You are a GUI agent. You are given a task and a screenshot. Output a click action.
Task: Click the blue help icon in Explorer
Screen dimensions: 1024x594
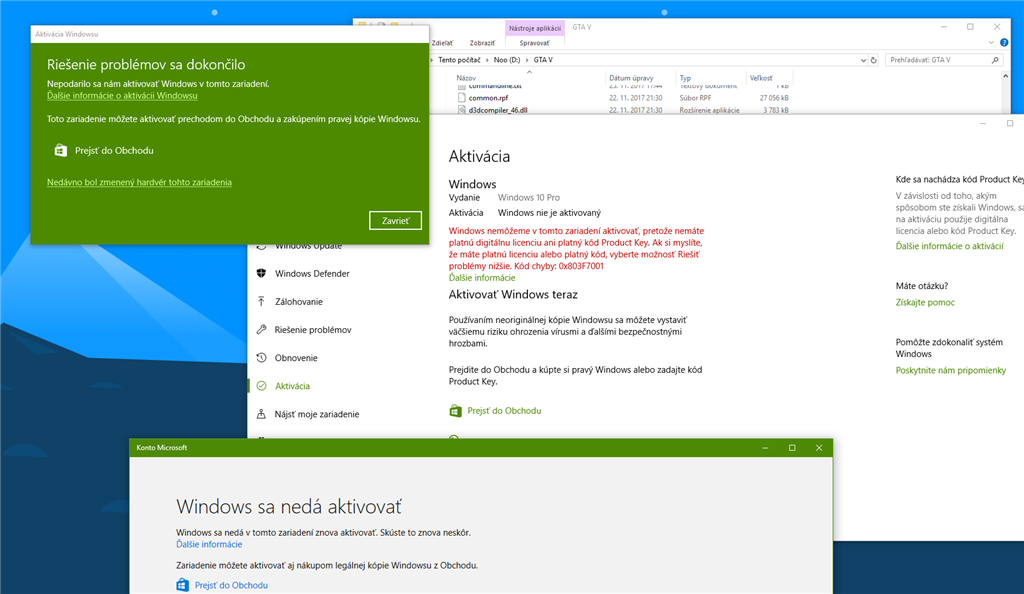point(1004,42)
